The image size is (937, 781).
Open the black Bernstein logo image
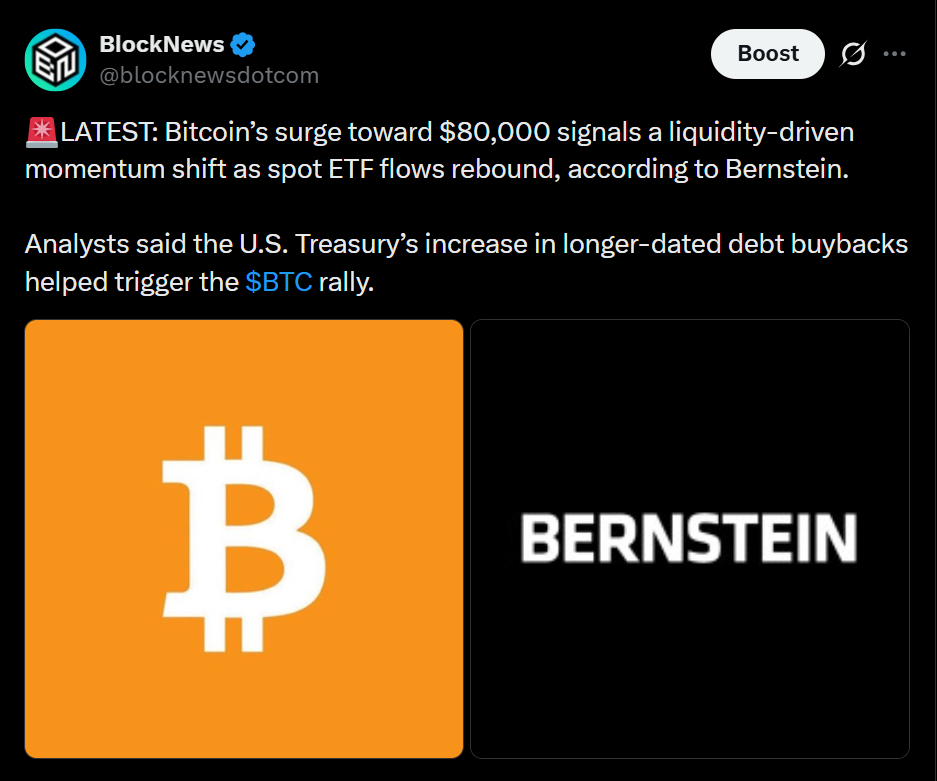tap(690, 539)
